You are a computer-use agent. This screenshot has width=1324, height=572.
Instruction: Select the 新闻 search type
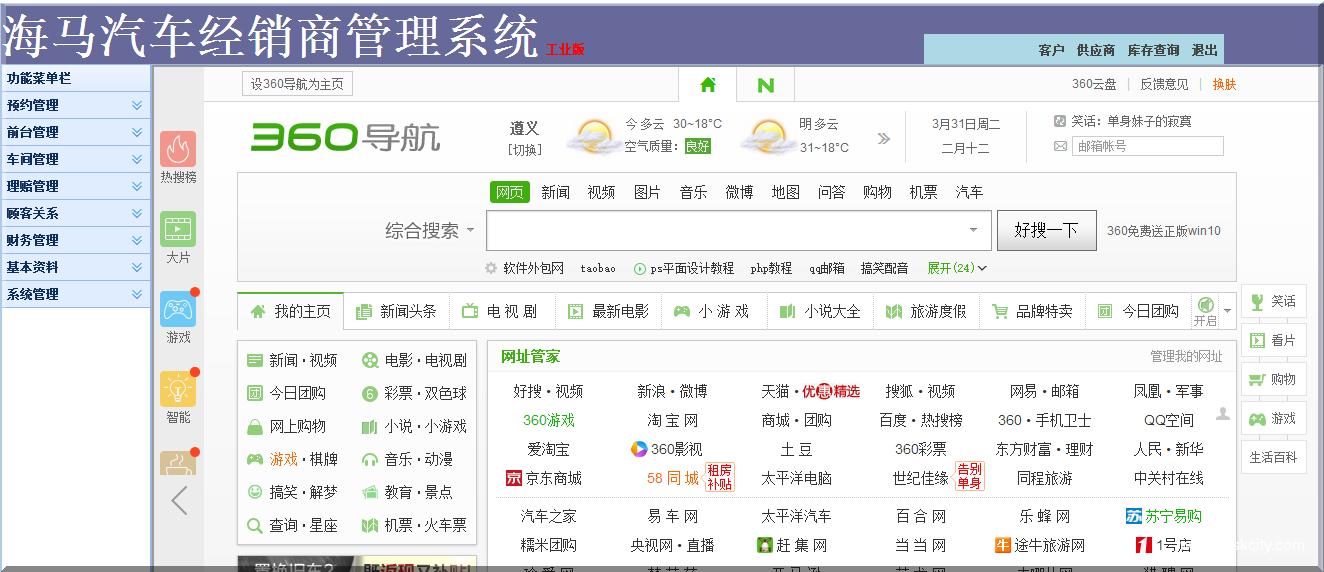point(556,192)
